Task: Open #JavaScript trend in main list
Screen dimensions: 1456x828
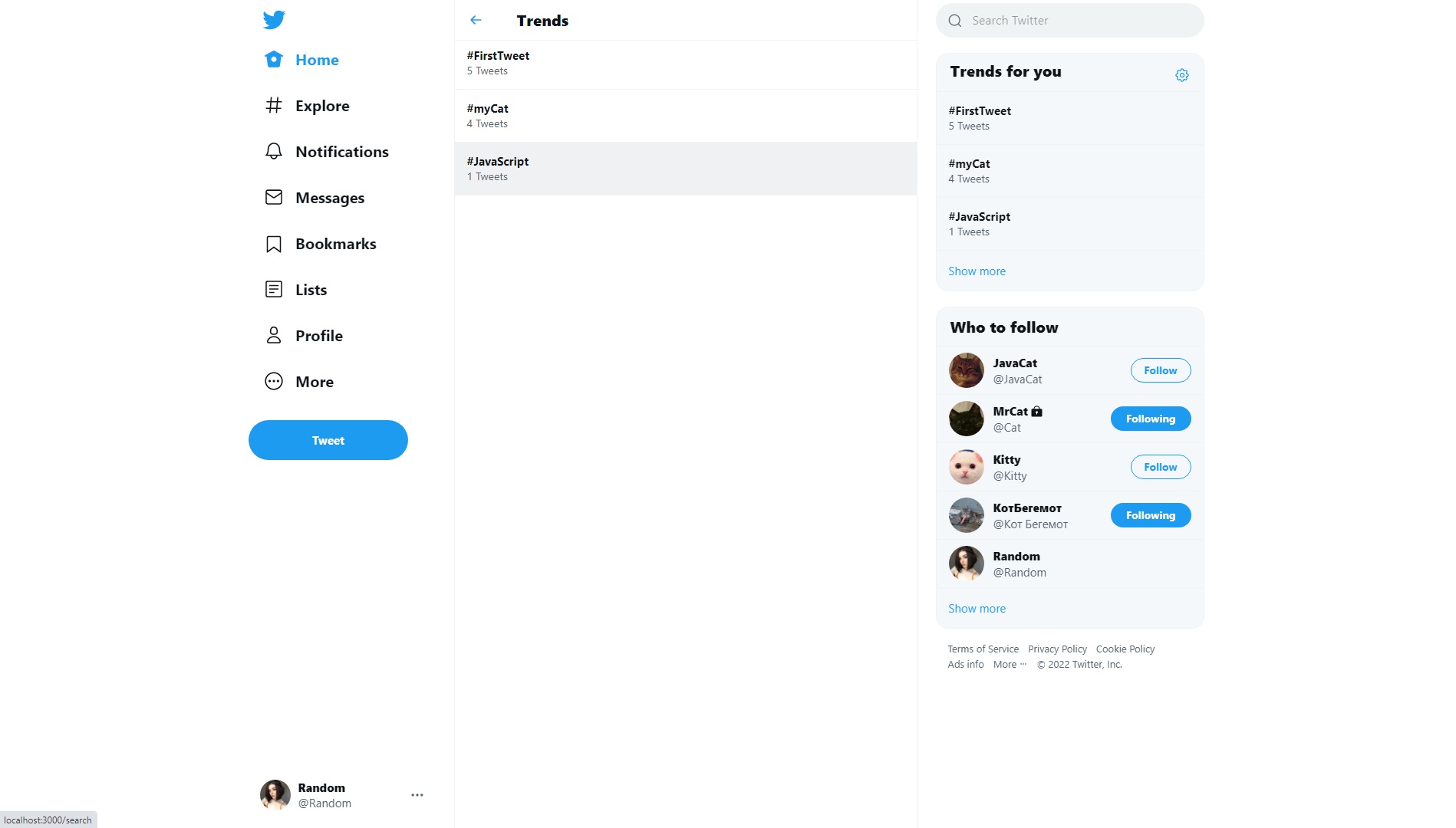Action: coord(686,169)
